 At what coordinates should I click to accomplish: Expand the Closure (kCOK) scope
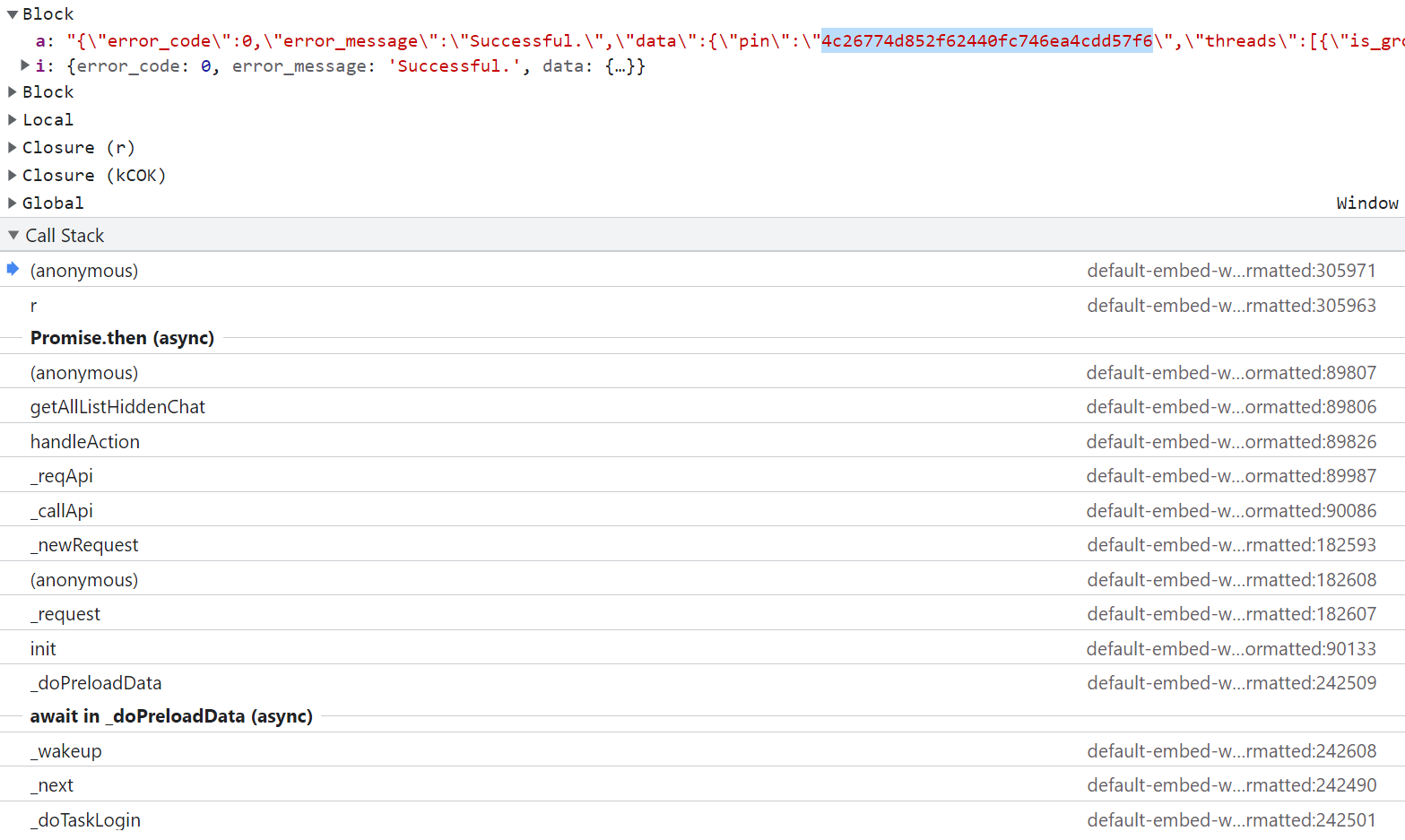(x=13, y=176)
